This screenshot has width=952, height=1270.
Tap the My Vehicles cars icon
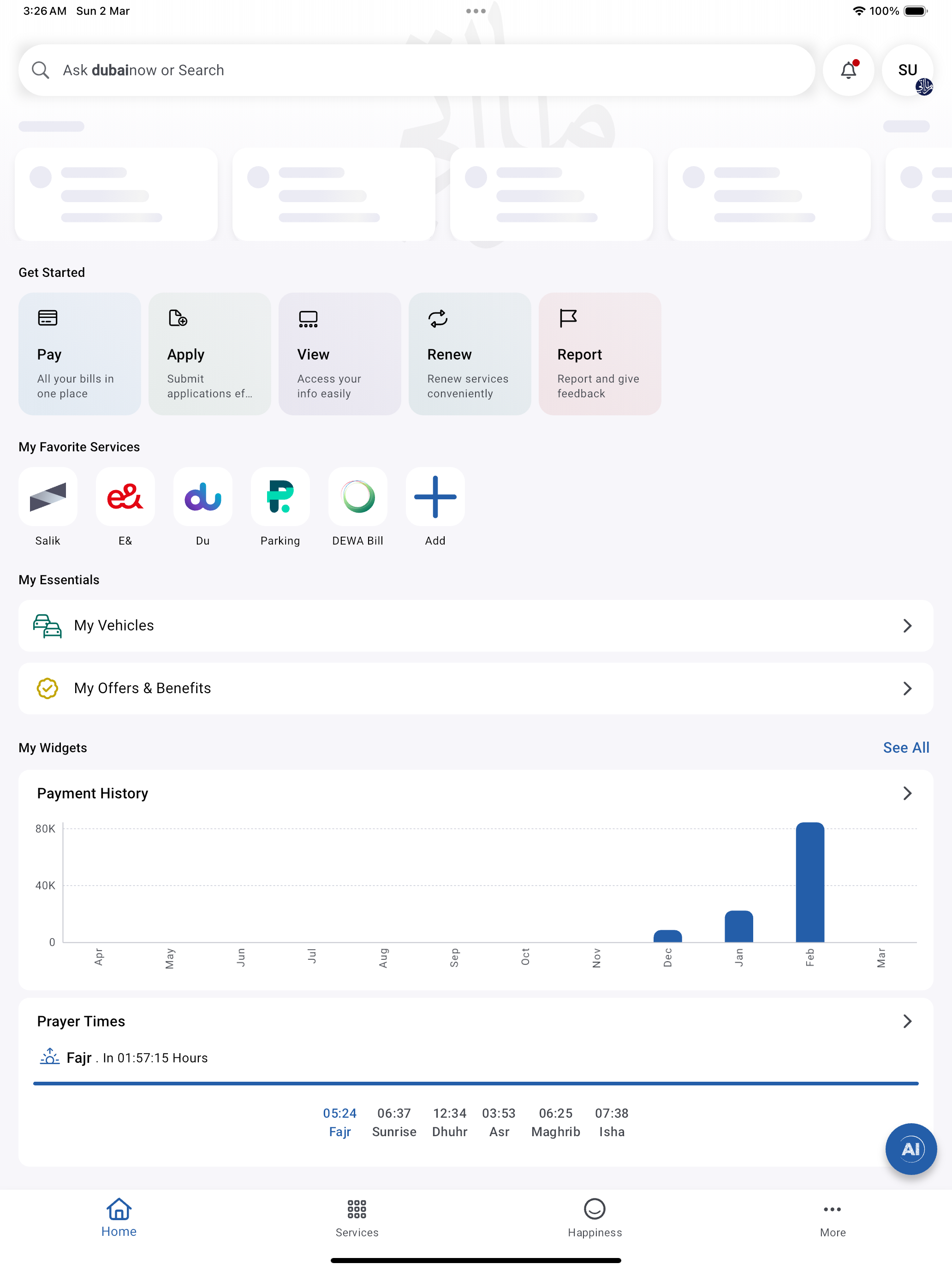click(x=47, y=625)
